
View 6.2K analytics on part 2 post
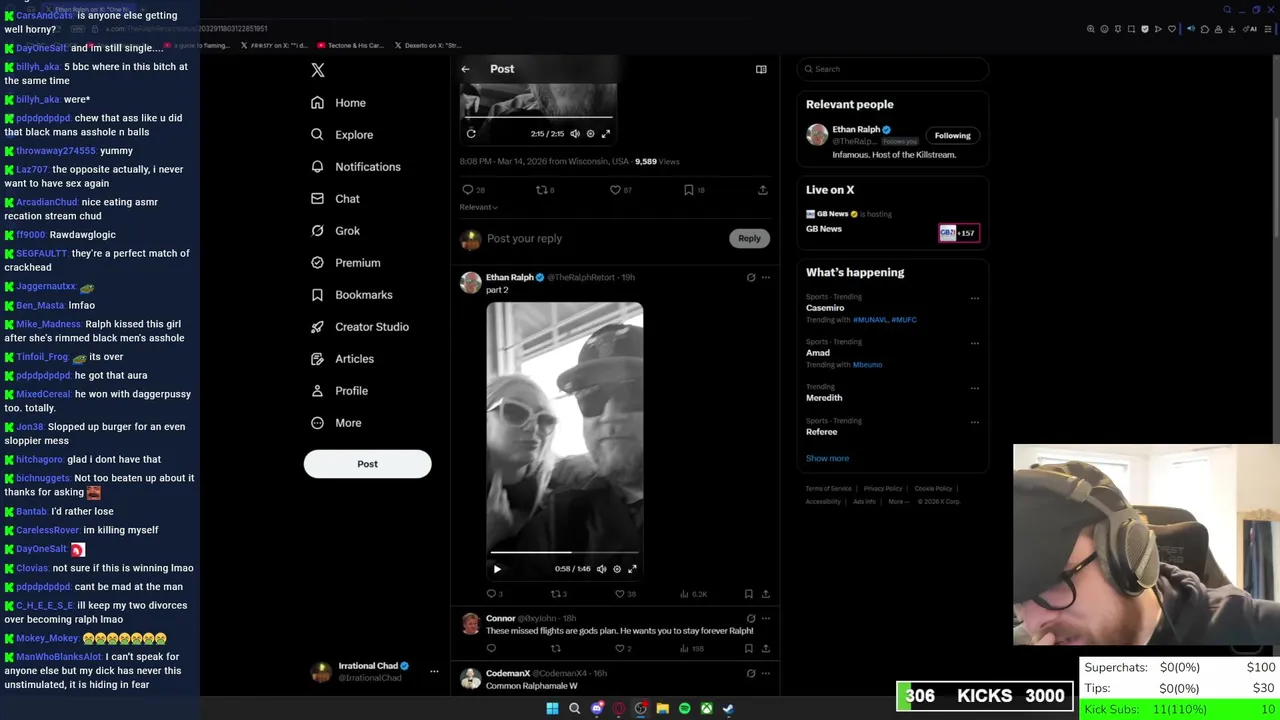click(x=693, y=594)
